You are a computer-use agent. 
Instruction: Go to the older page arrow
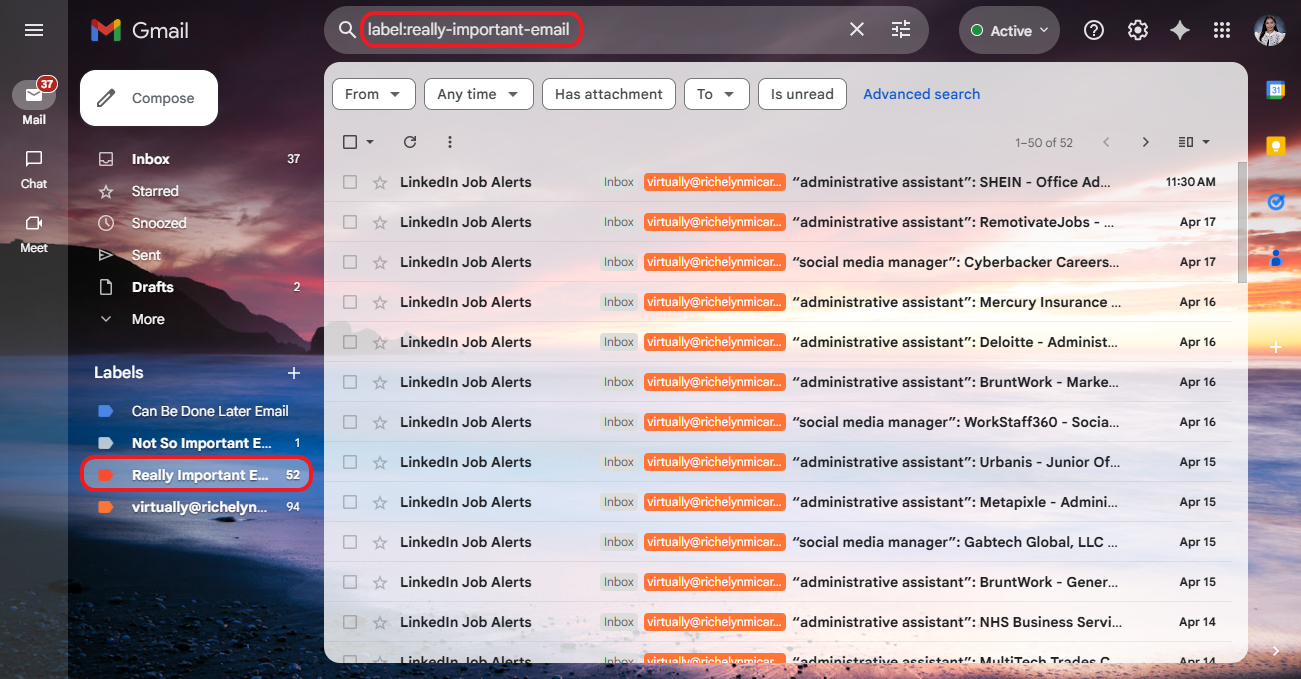click(1146, 142)
